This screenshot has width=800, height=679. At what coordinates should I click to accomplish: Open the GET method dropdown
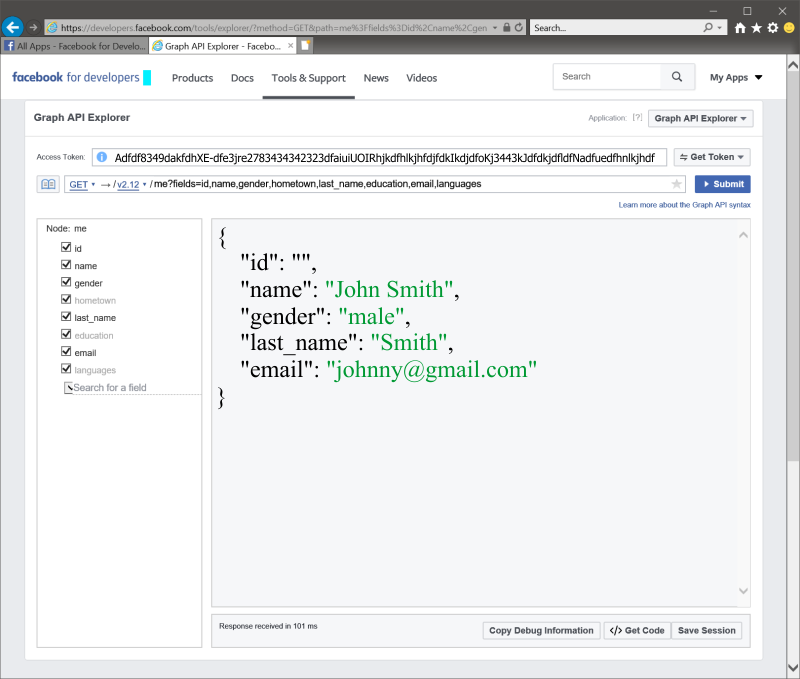82,184
